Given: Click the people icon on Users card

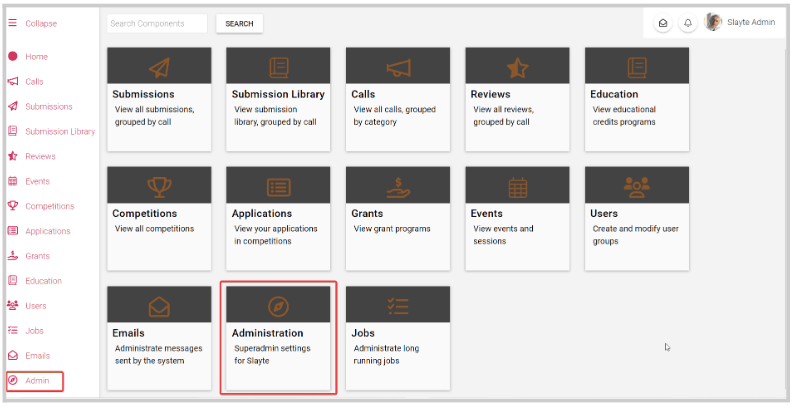Looking at the screenshot, I should click(x=637, y=187).
